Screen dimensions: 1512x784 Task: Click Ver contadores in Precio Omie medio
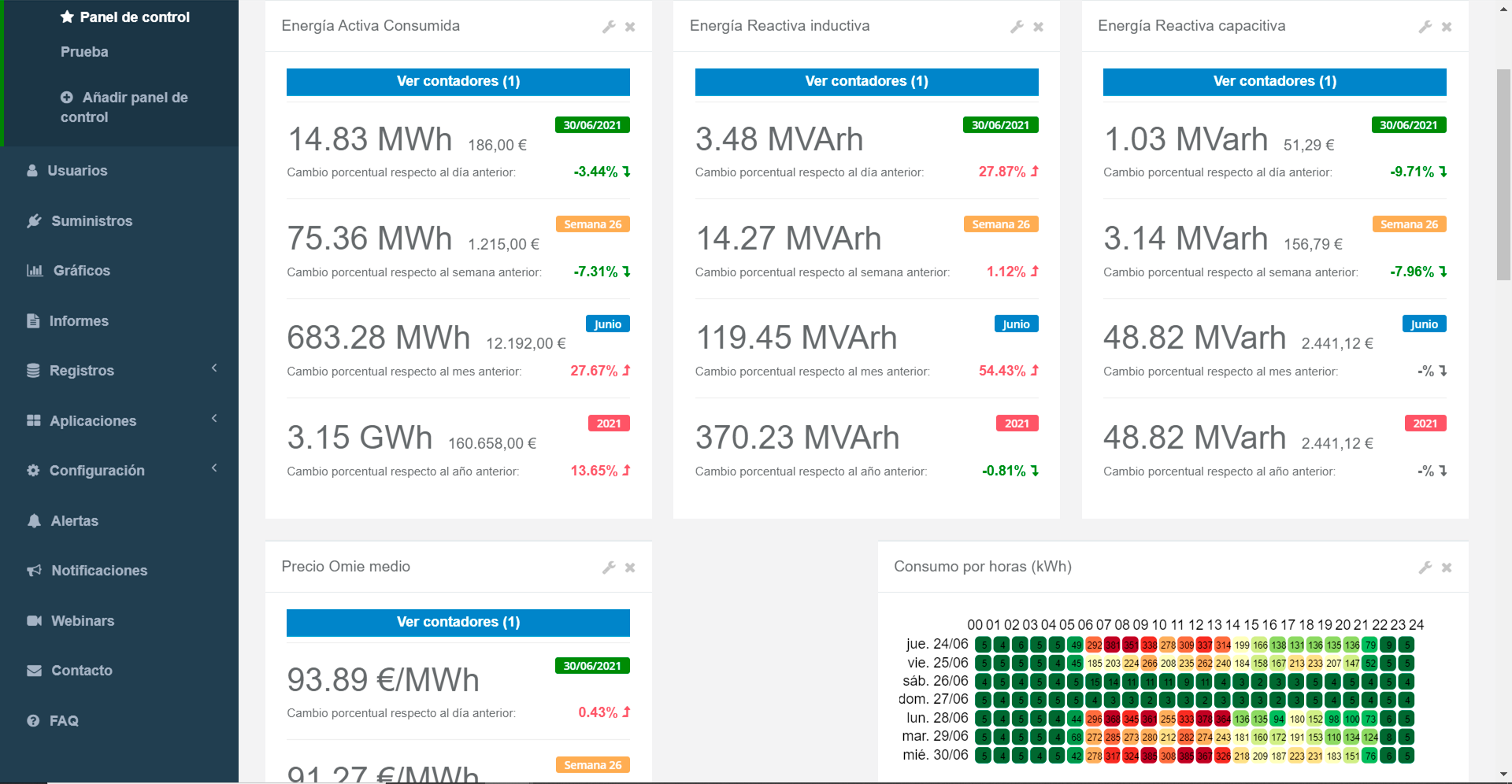tap(458, 623)
